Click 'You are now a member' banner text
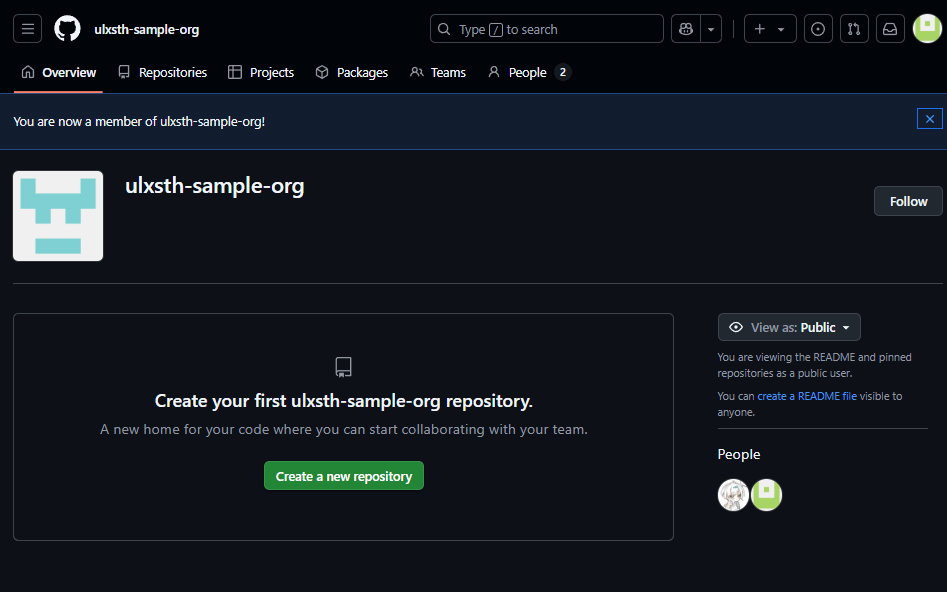The width and height of the screenshot is (947, 592). click(x=139, y=121)
